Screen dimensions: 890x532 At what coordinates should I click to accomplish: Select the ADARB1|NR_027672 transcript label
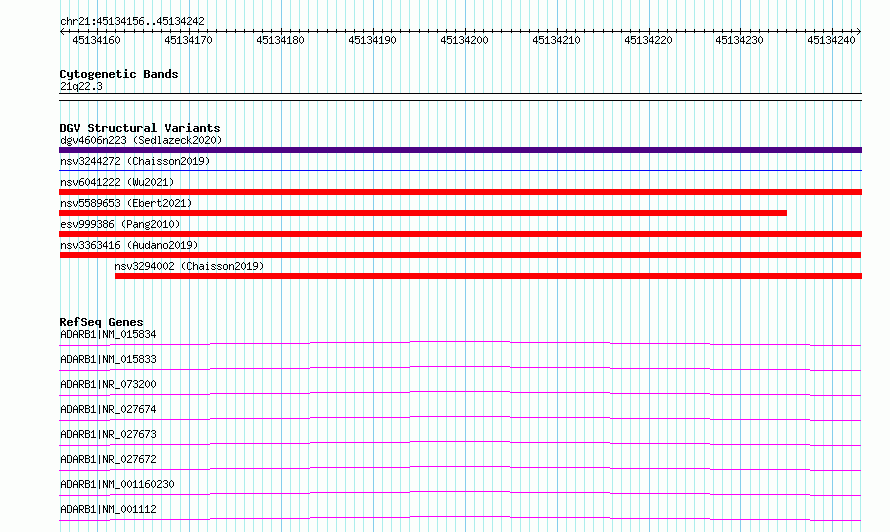[x=108, y=459]
